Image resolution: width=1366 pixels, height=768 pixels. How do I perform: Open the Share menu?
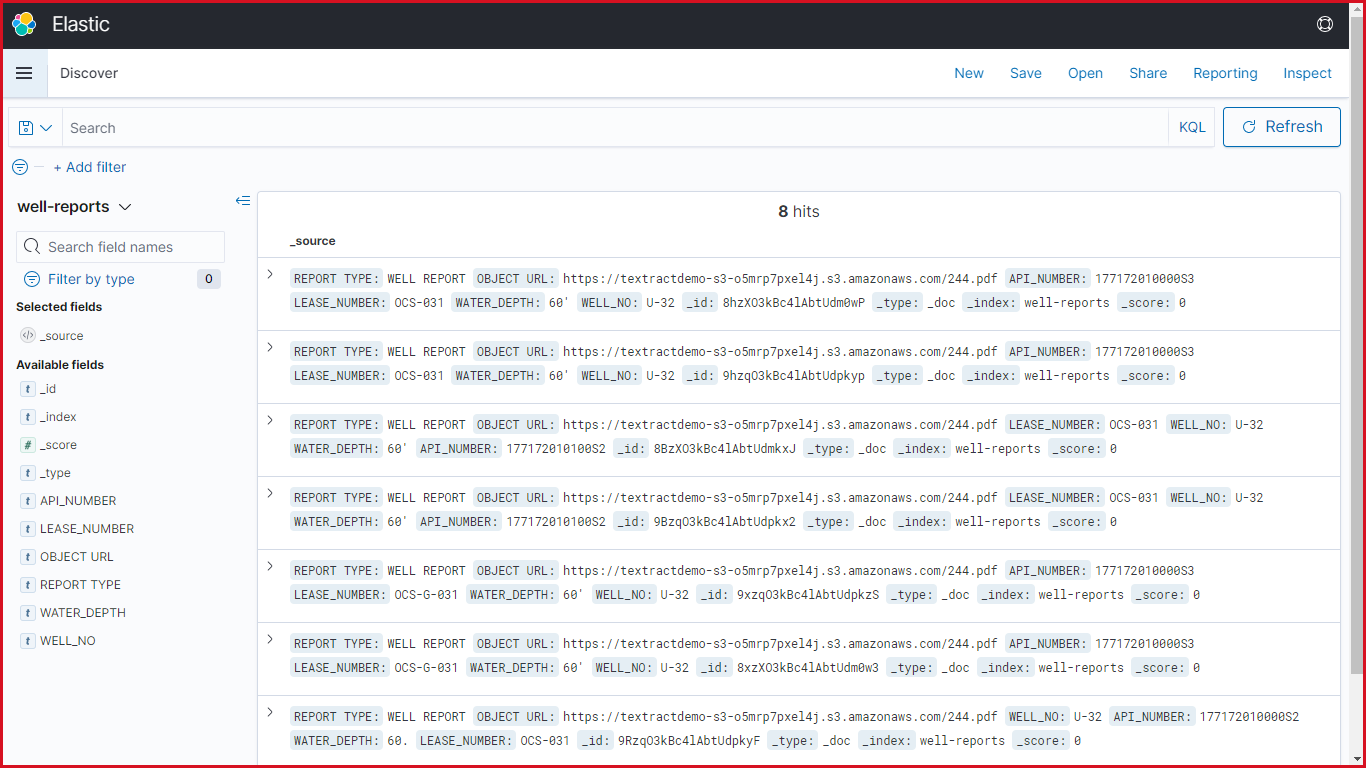click(1147, 73)
